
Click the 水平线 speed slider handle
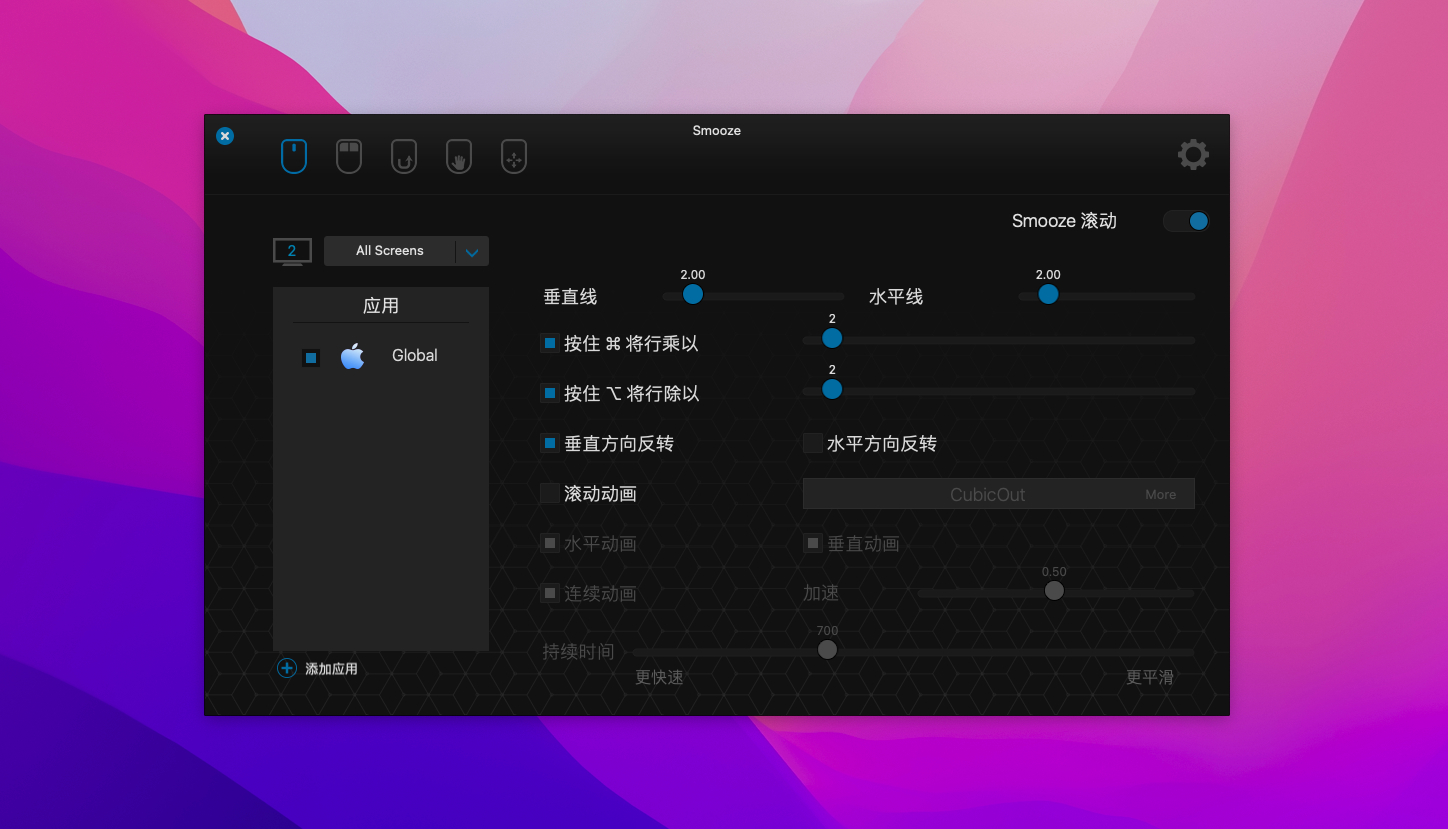(1048, 294)
